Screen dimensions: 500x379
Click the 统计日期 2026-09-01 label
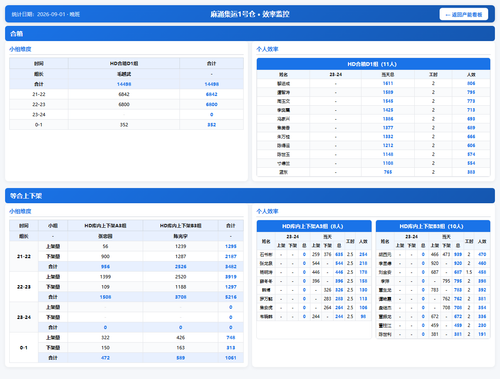point(46,14)
